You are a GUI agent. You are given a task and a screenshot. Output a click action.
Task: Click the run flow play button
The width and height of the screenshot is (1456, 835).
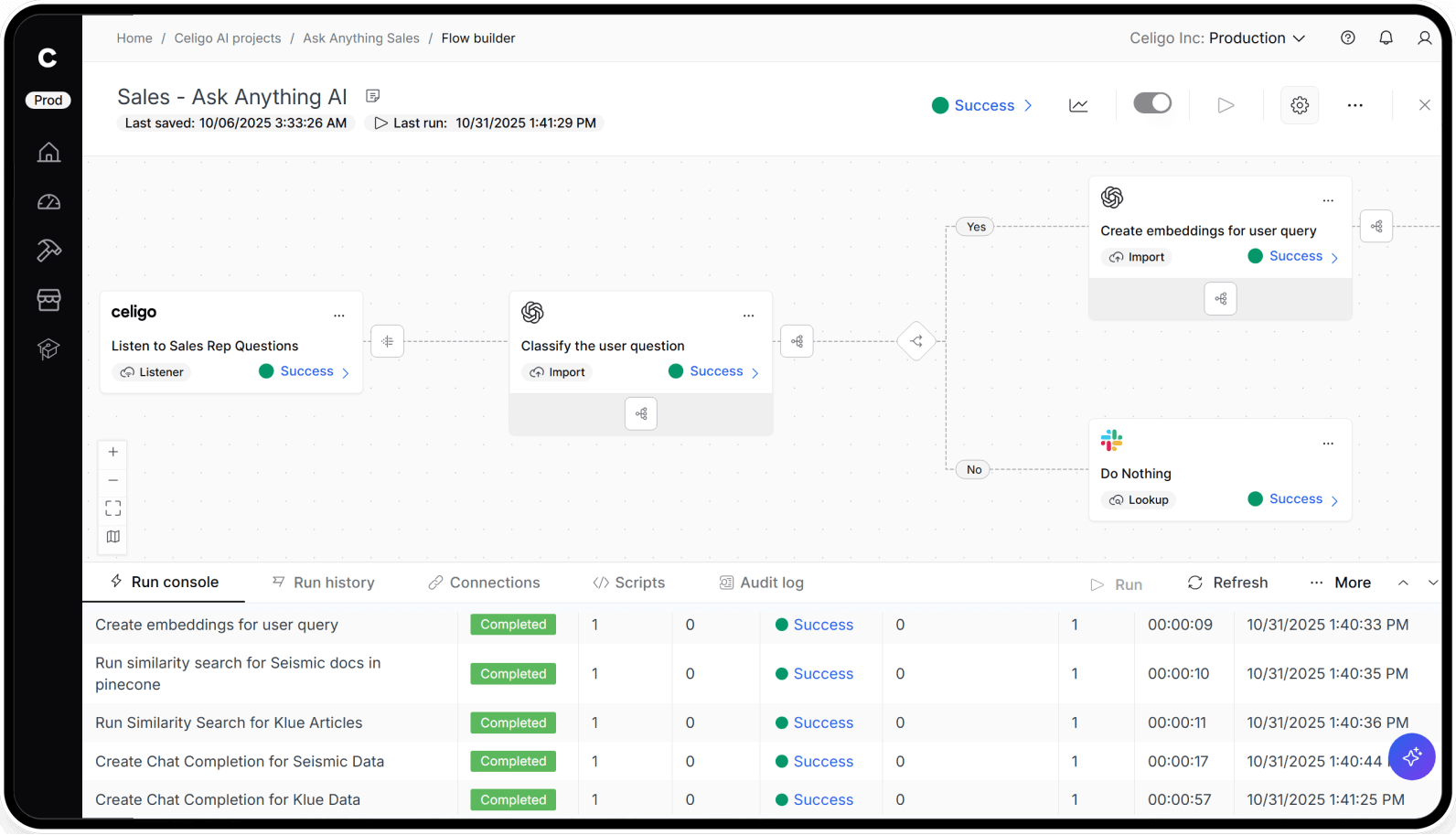point(1226,105)
